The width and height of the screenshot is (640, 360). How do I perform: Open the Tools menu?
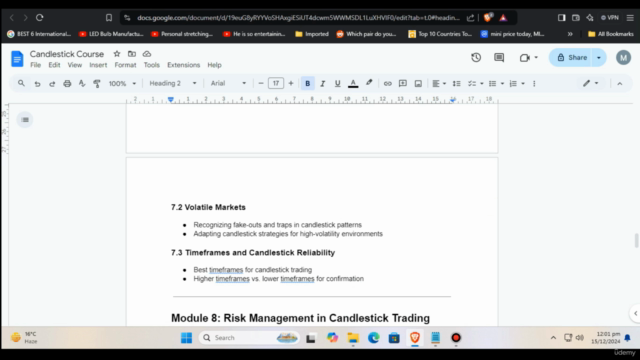151,65
